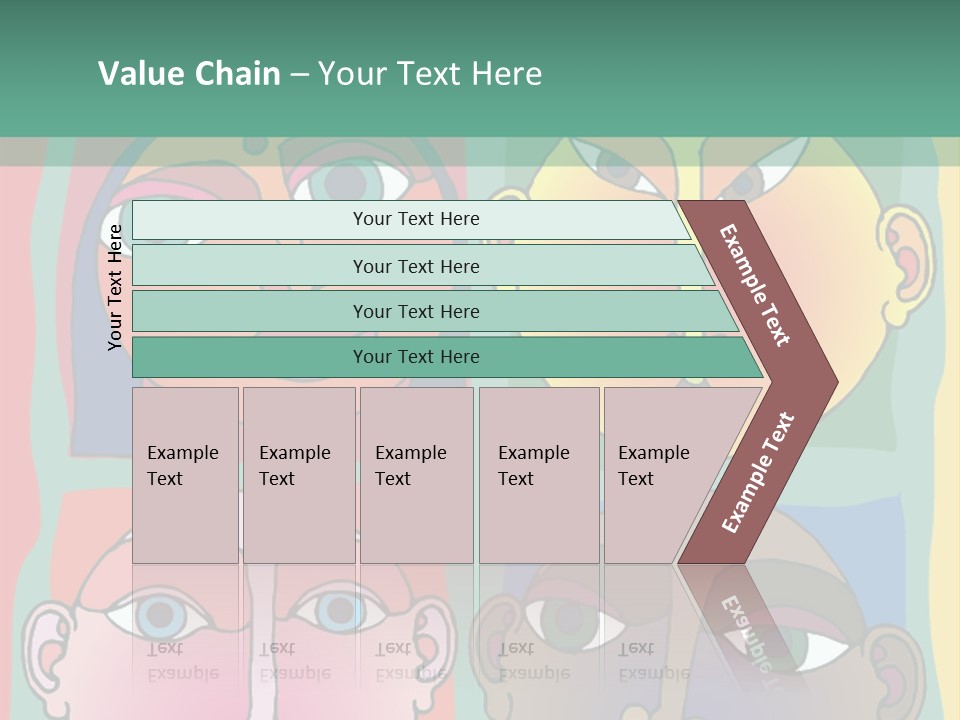Click the upper chevron arm "Example Text"
The width and height of the screenshot is (960, 720).
coord(756,285)
